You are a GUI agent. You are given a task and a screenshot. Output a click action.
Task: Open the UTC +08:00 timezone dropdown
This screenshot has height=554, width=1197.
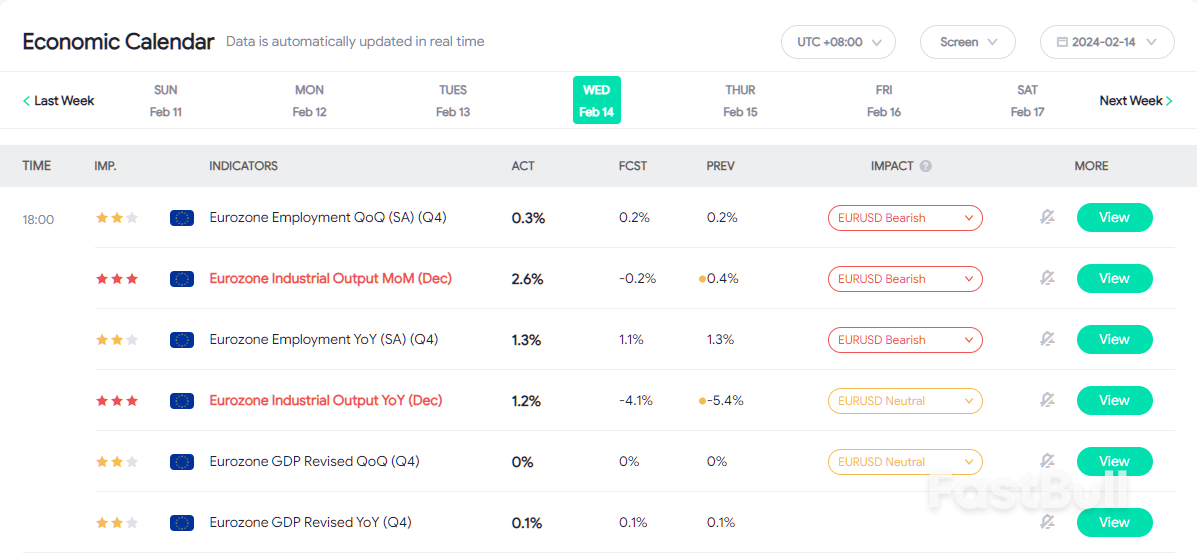click(x=838, y=42)
